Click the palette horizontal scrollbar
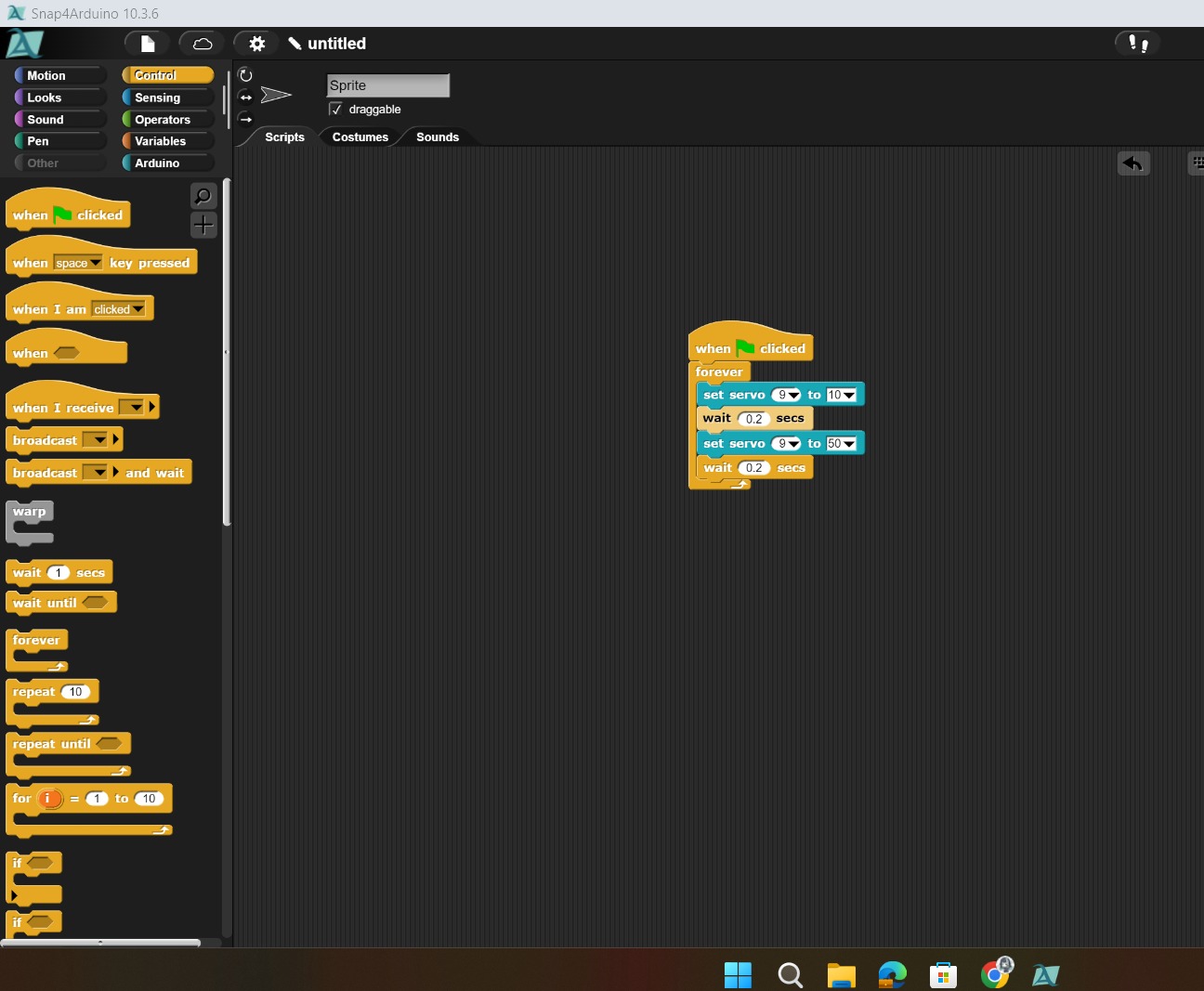1204x991 pixels. click(100, 943)
